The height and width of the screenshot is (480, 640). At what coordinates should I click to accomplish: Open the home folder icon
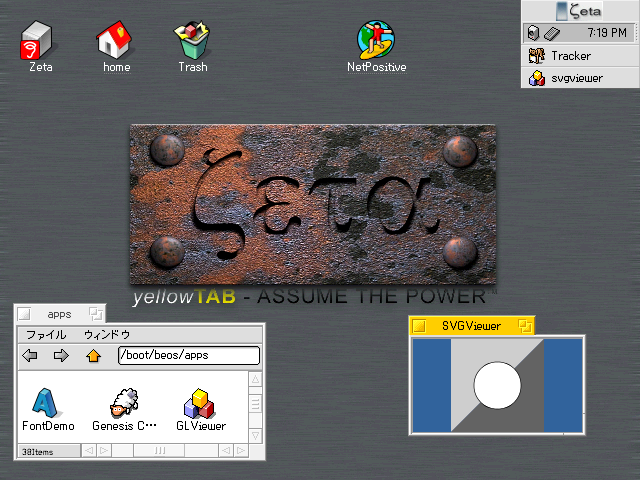(114, 40)
